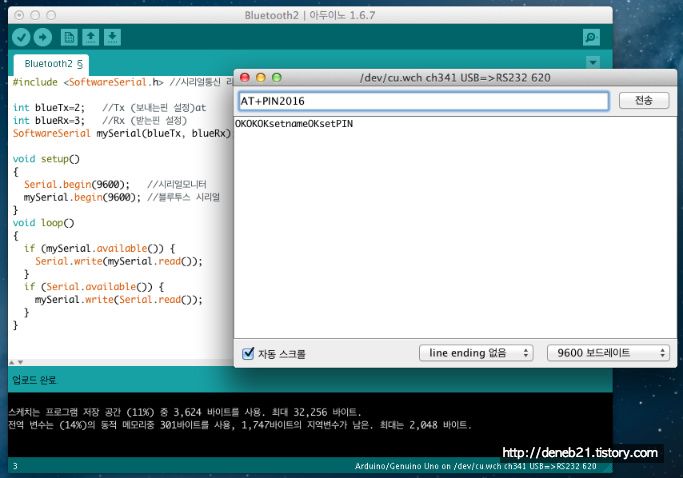Screen dimensions: 683x478
Task: Click the AT+PIN2016 serial input field
Action: [x=423, y=101]
